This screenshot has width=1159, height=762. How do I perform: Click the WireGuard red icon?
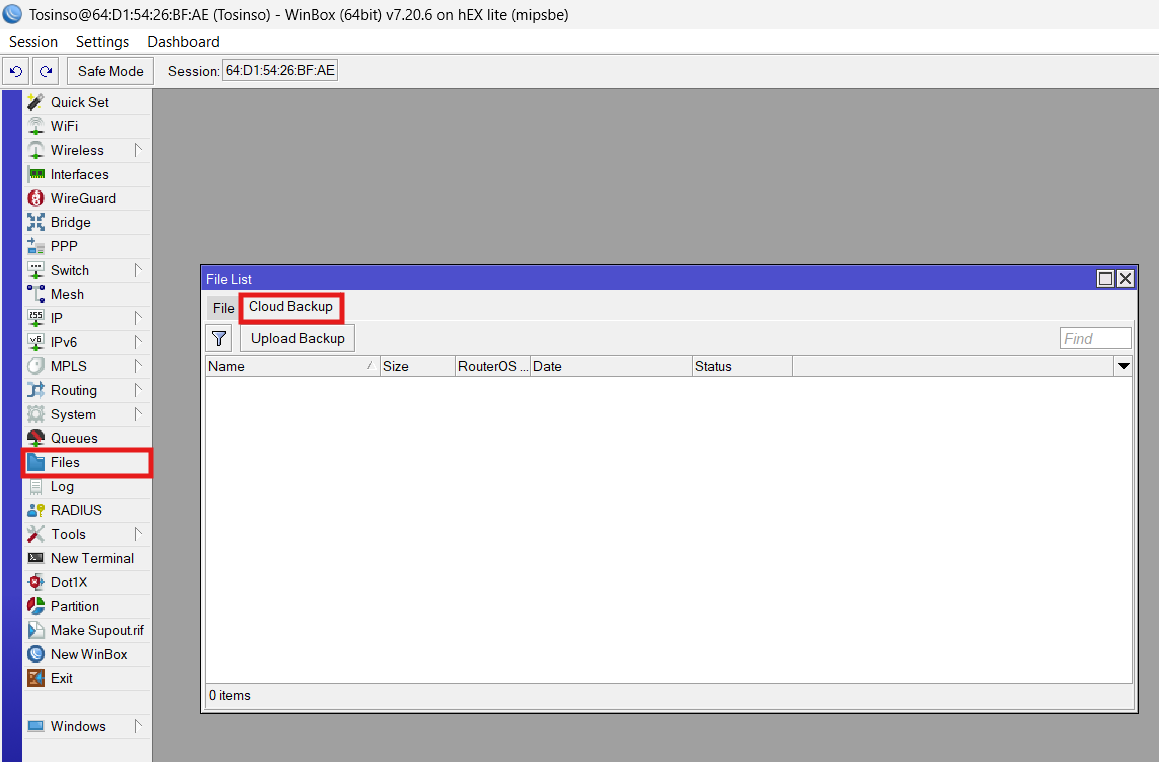click(x=35, y=198)
